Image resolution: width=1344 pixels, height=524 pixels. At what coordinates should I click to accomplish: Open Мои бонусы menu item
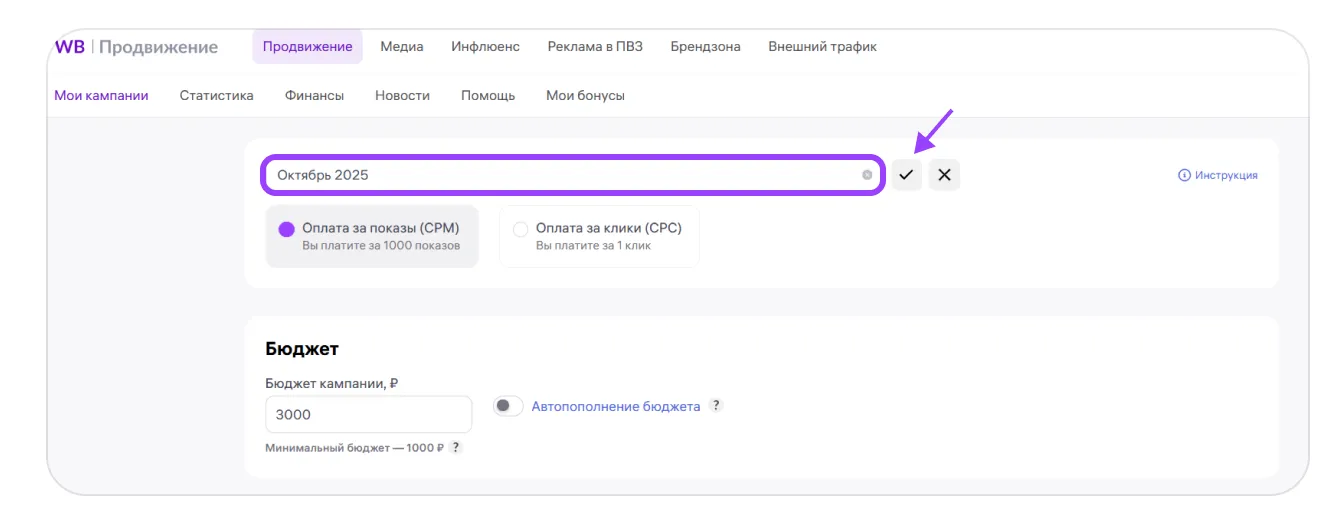pos(585,96)
